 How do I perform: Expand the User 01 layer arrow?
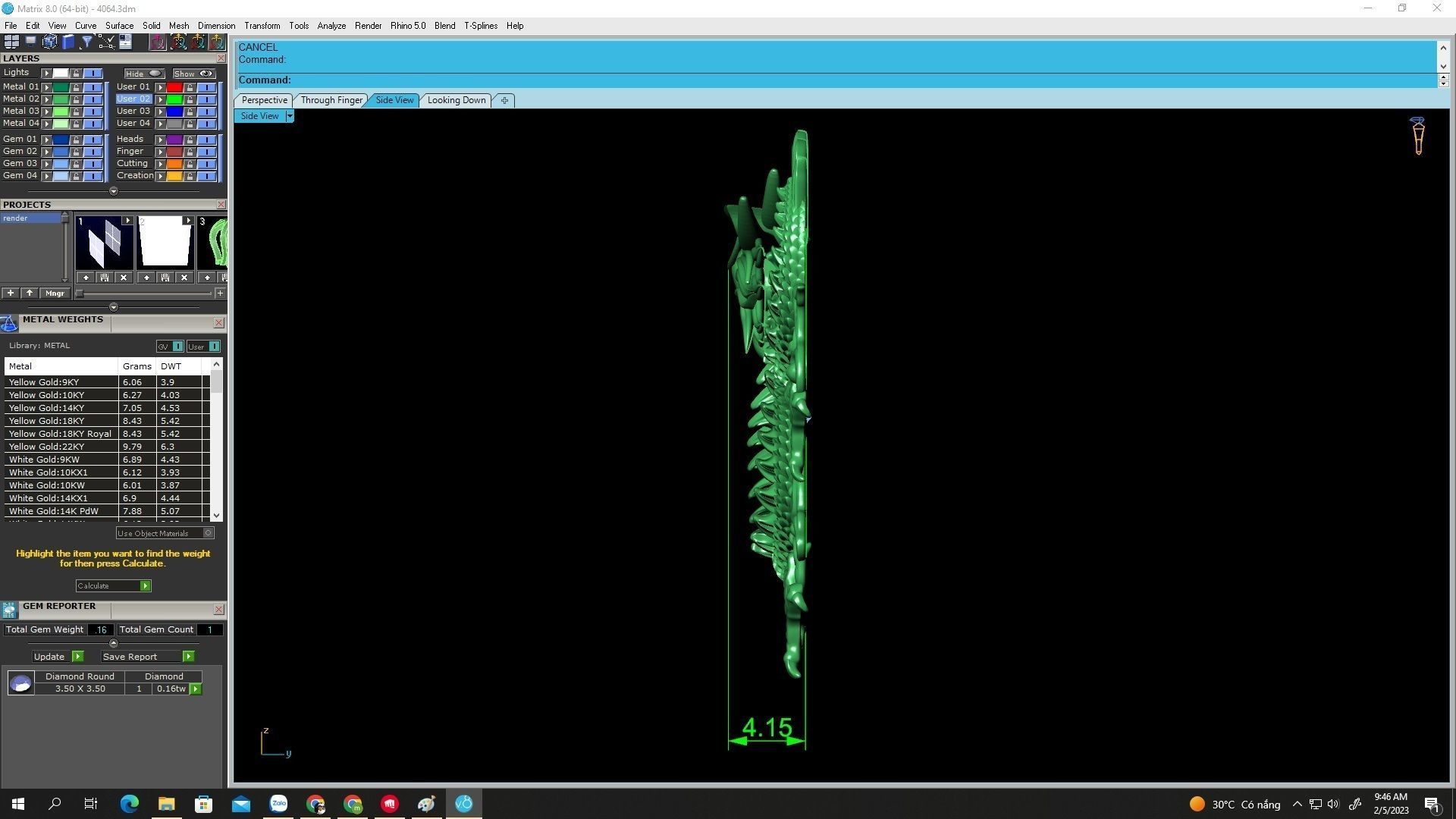pyautogui.click(x=160, y=87)
